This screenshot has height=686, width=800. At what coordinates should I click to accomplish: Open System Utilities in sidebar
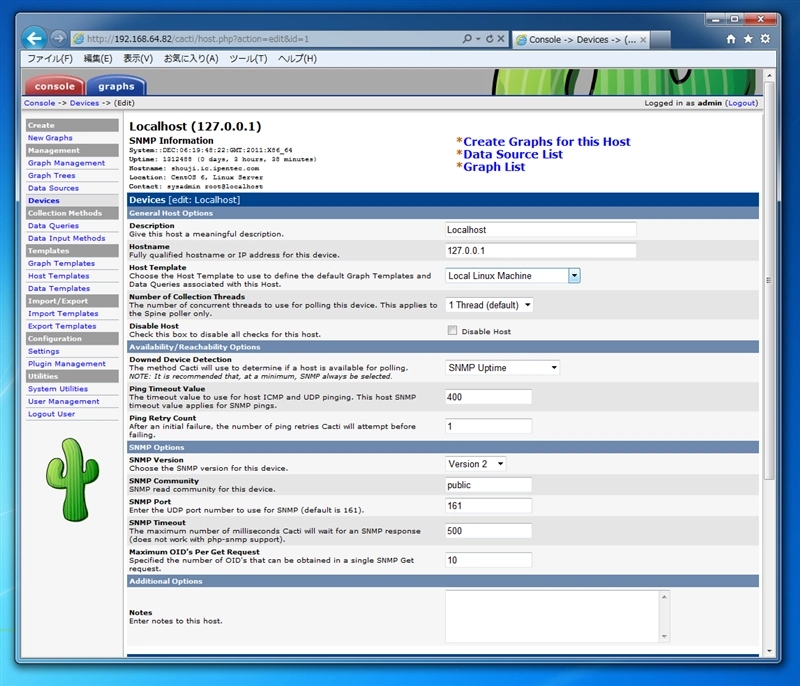(58, 389)
